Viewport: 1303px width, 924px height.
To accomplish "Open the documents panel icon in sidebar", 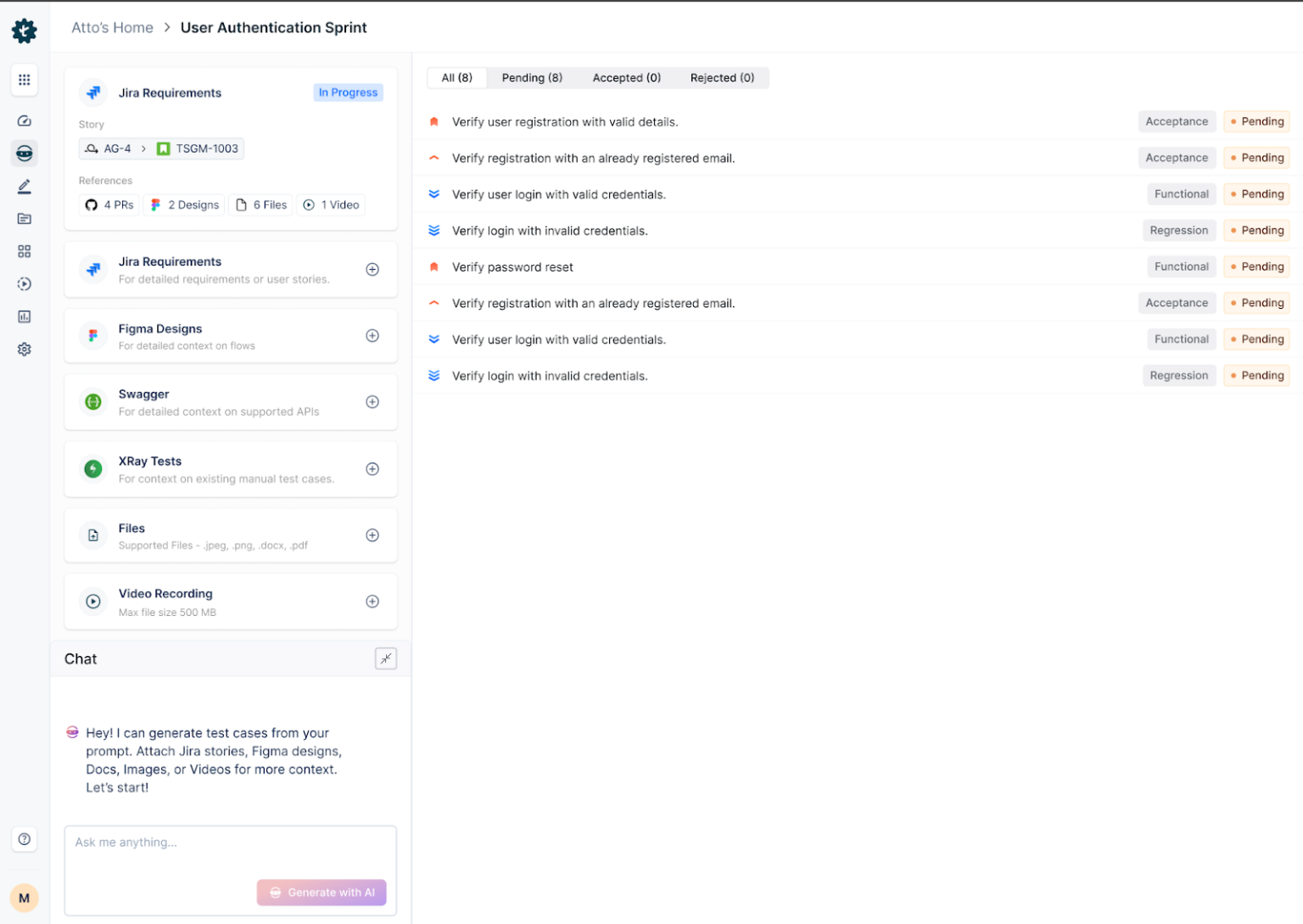I will pyautogui.click(x=25, y=218).
